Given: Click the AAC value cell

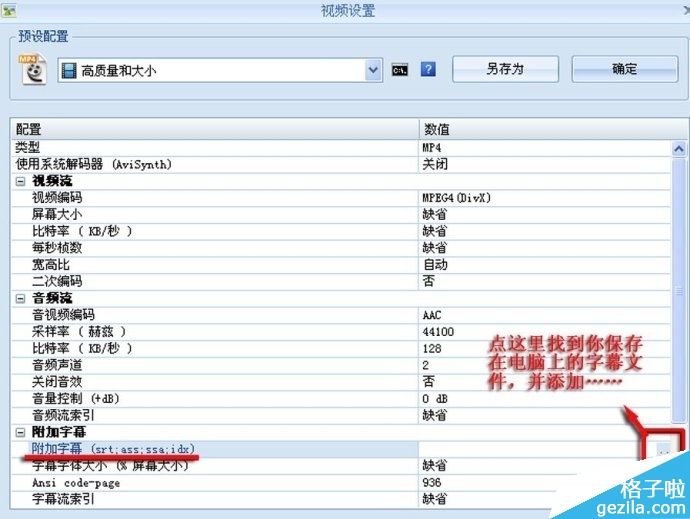Looking at the screenshot, I should pyautogui.click(x=545, y=315).
